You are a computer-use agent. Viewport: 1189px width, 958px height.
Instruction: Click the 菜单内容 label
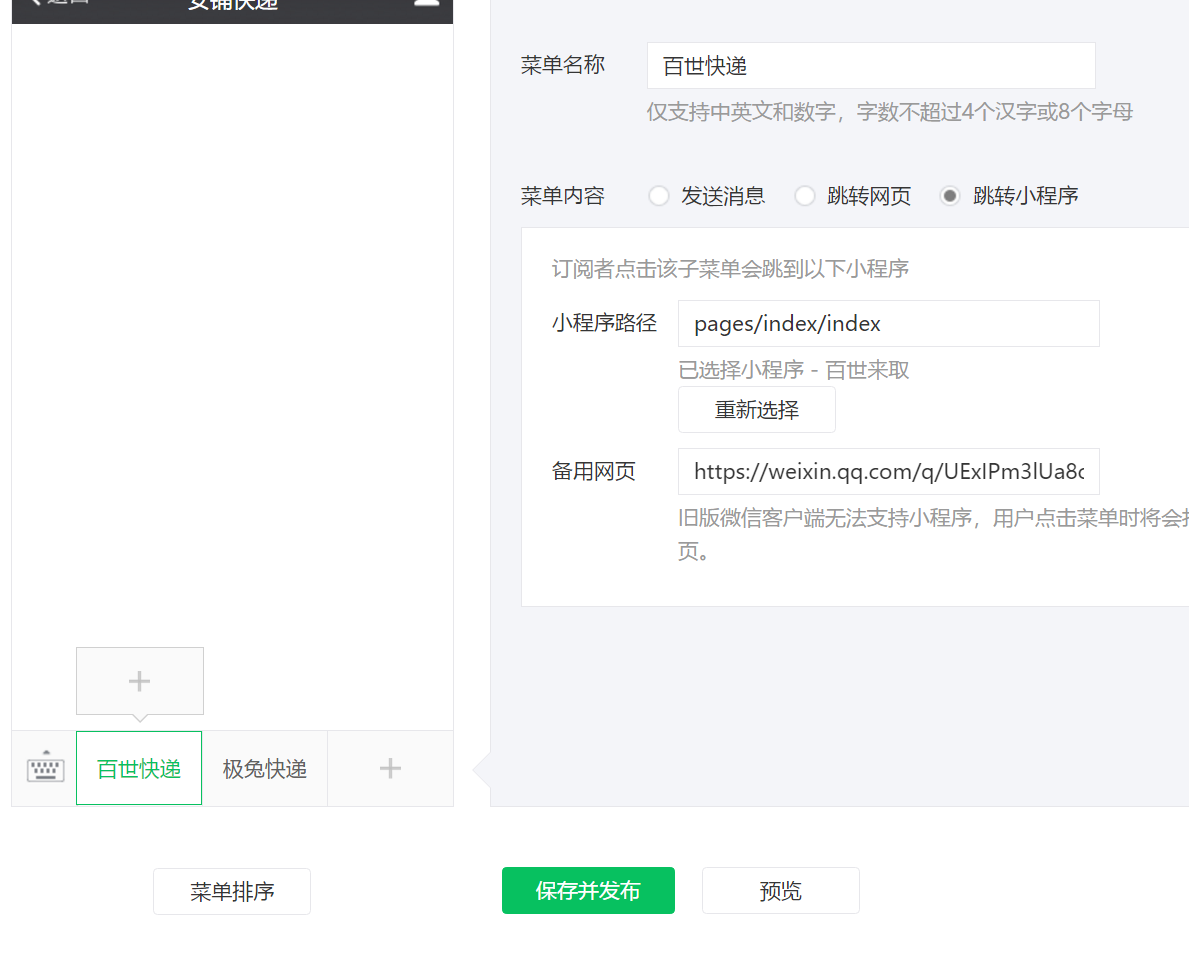click(x=563, y=196)
